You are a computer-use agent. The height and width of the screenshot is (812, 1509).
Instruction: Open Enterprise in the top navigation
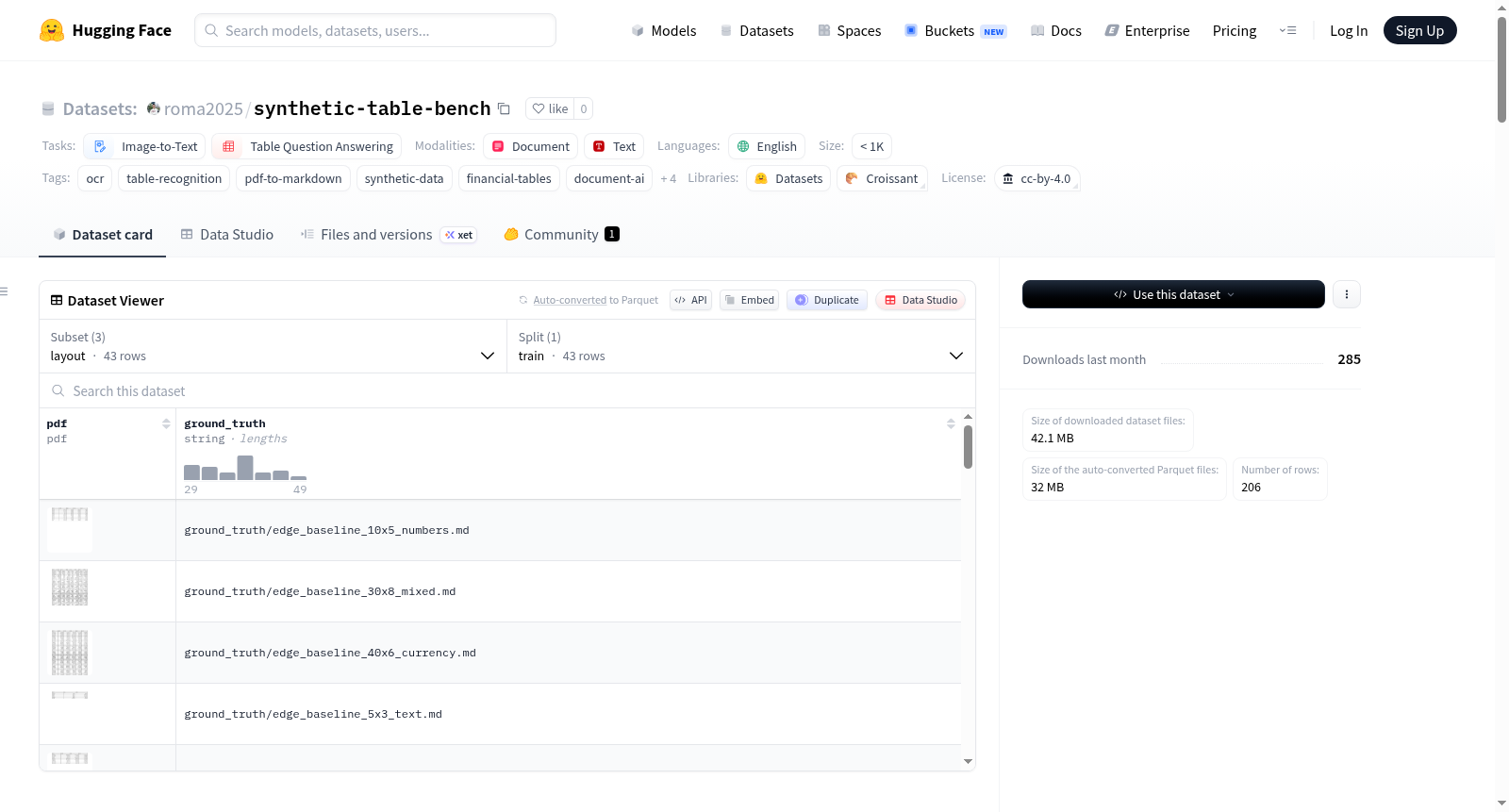tap(1147, 30)
